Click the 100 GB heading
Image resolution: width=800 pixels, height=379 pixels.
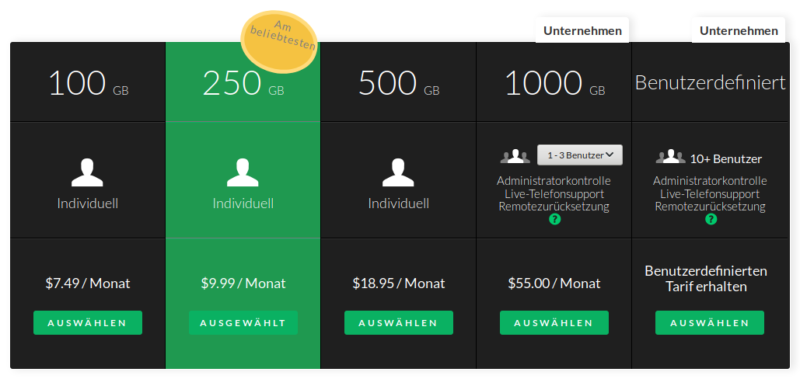point(88,83)
